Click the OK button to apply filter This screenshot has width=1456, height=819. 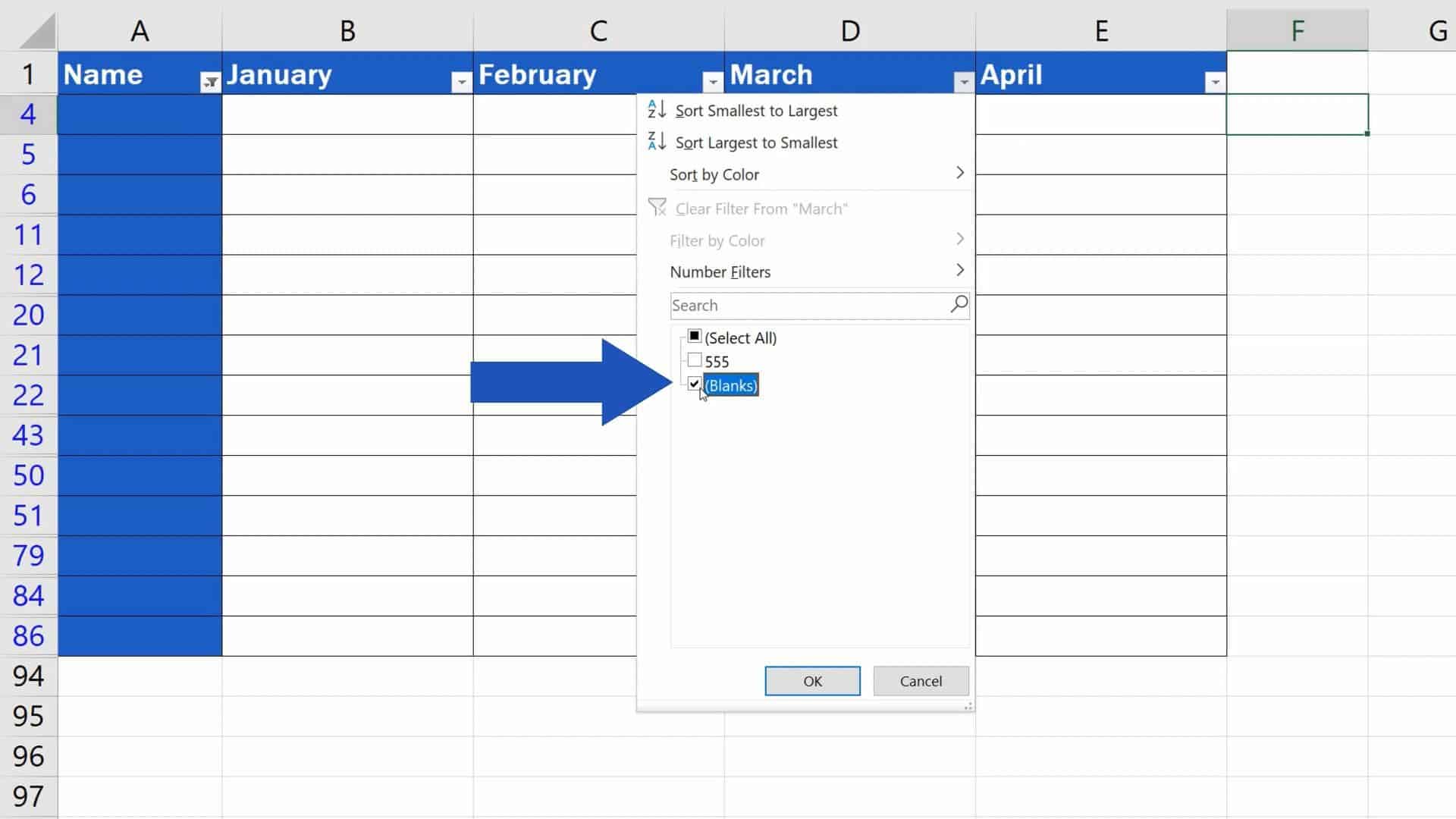tap(812, 680)
